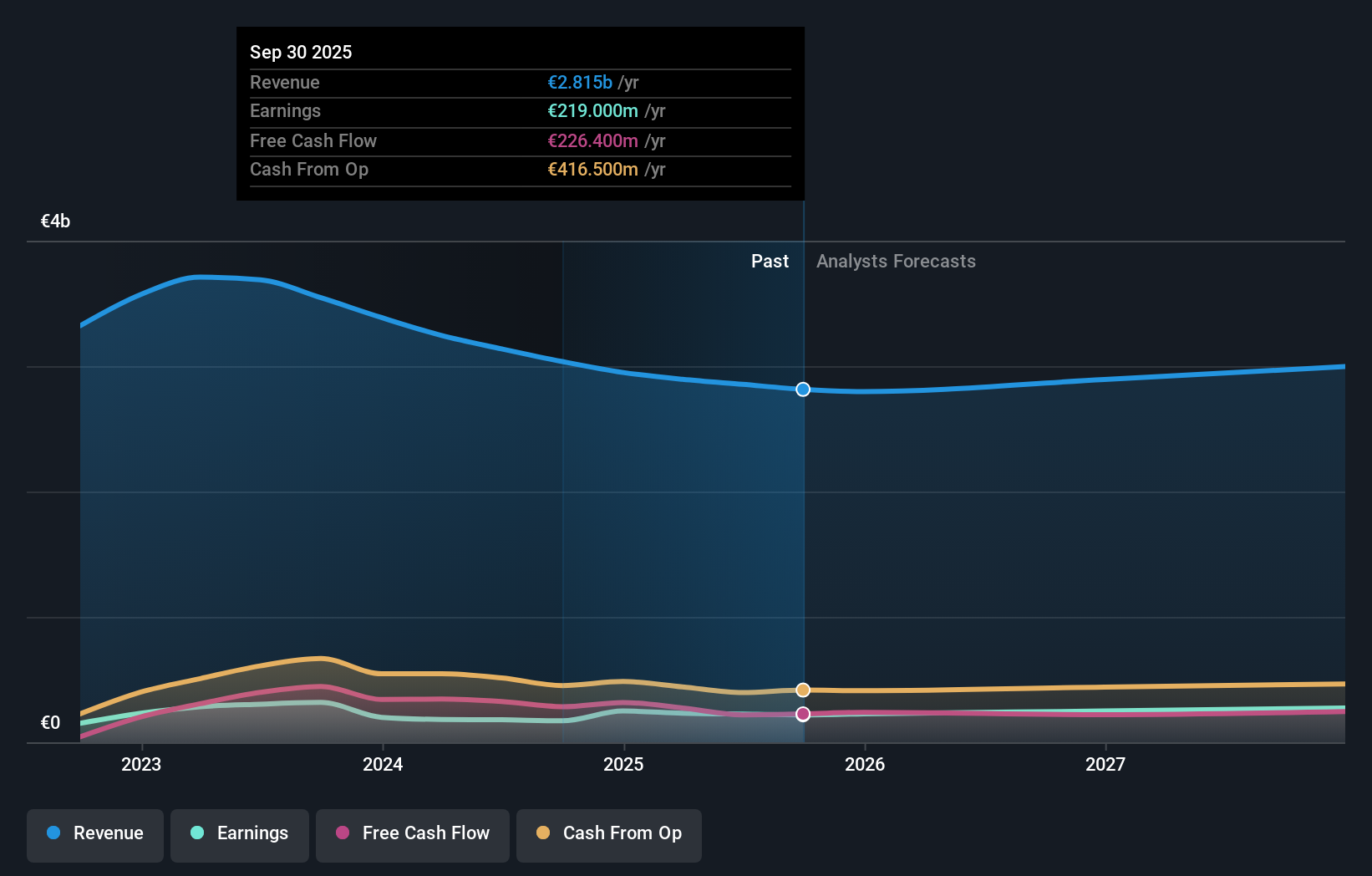Select the blue Revenue data point marker
1372x876 pixels.
click(802, 389)
